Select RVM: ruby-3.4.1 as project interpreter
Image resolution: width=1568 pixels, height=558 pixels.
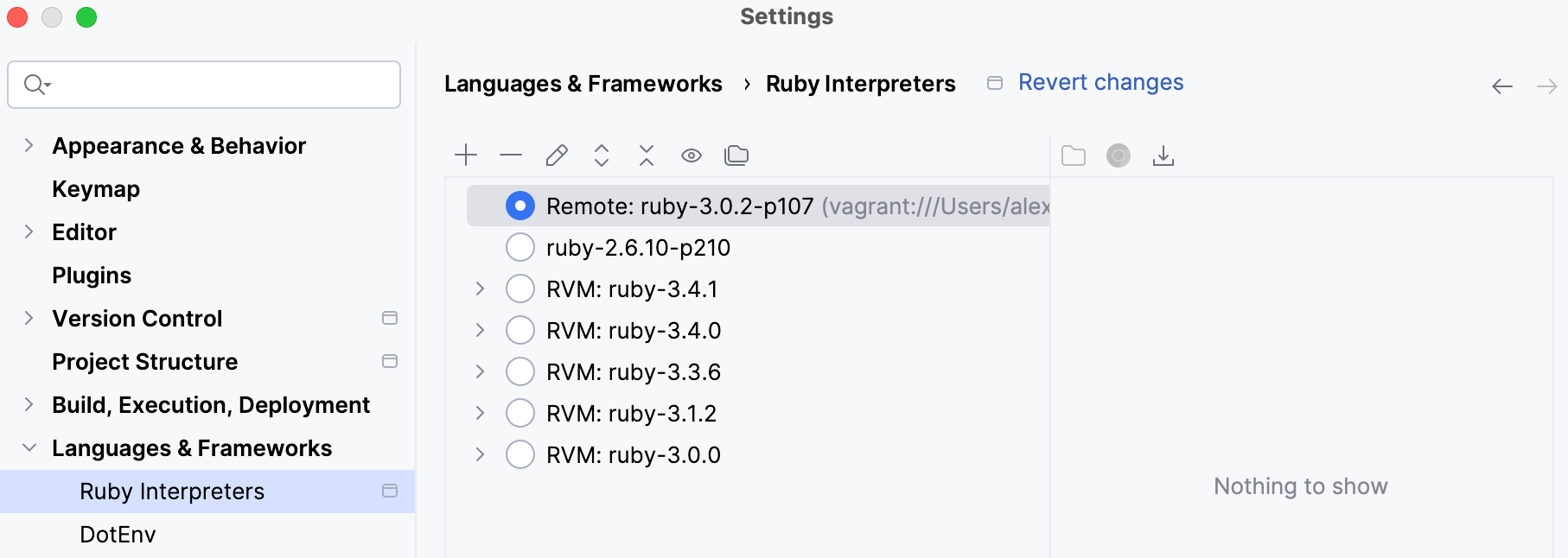pos(519,288)
